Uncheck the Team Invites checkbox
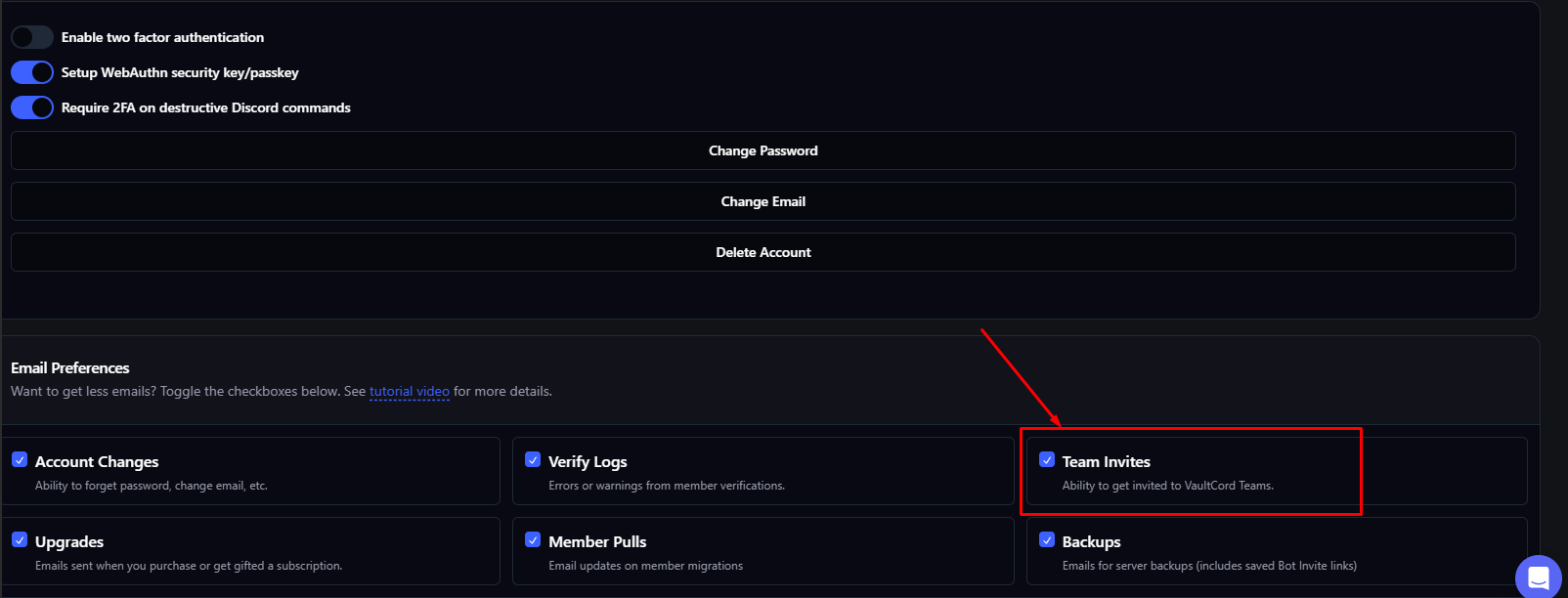The width and height of the screenshot is (1568, 598). (x=1047, y=459)
